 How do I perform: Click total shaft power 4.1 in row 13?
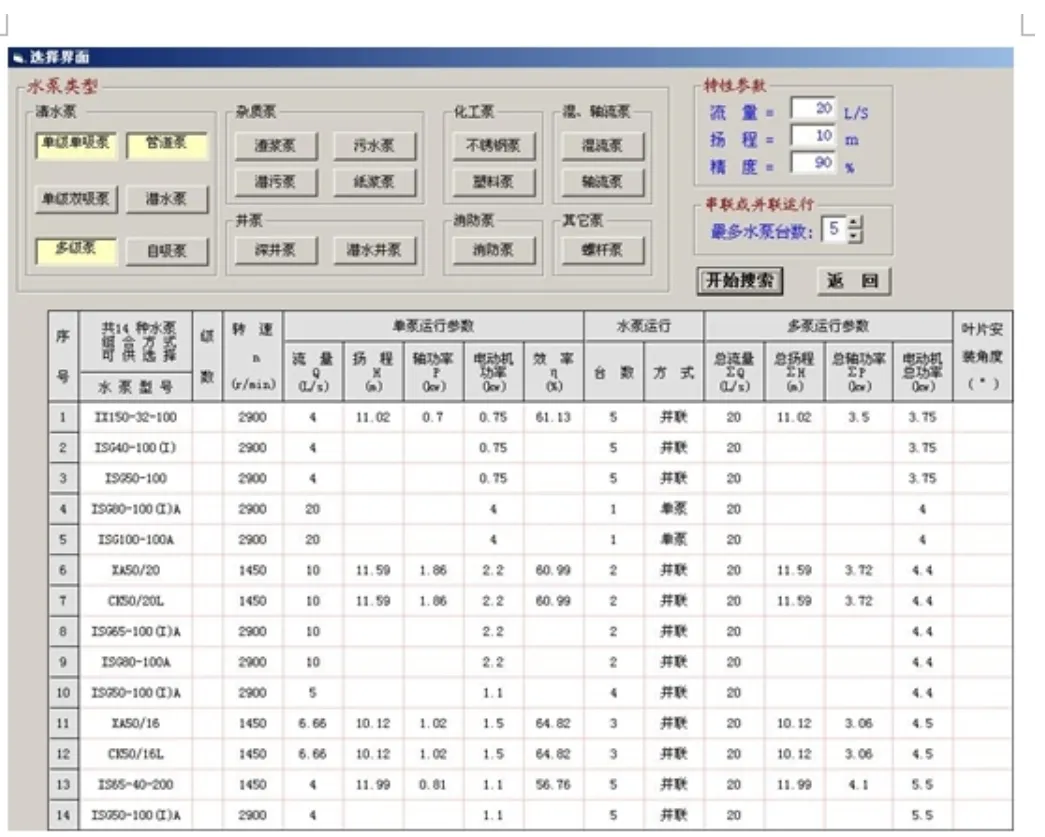click(x=858, y=785)
